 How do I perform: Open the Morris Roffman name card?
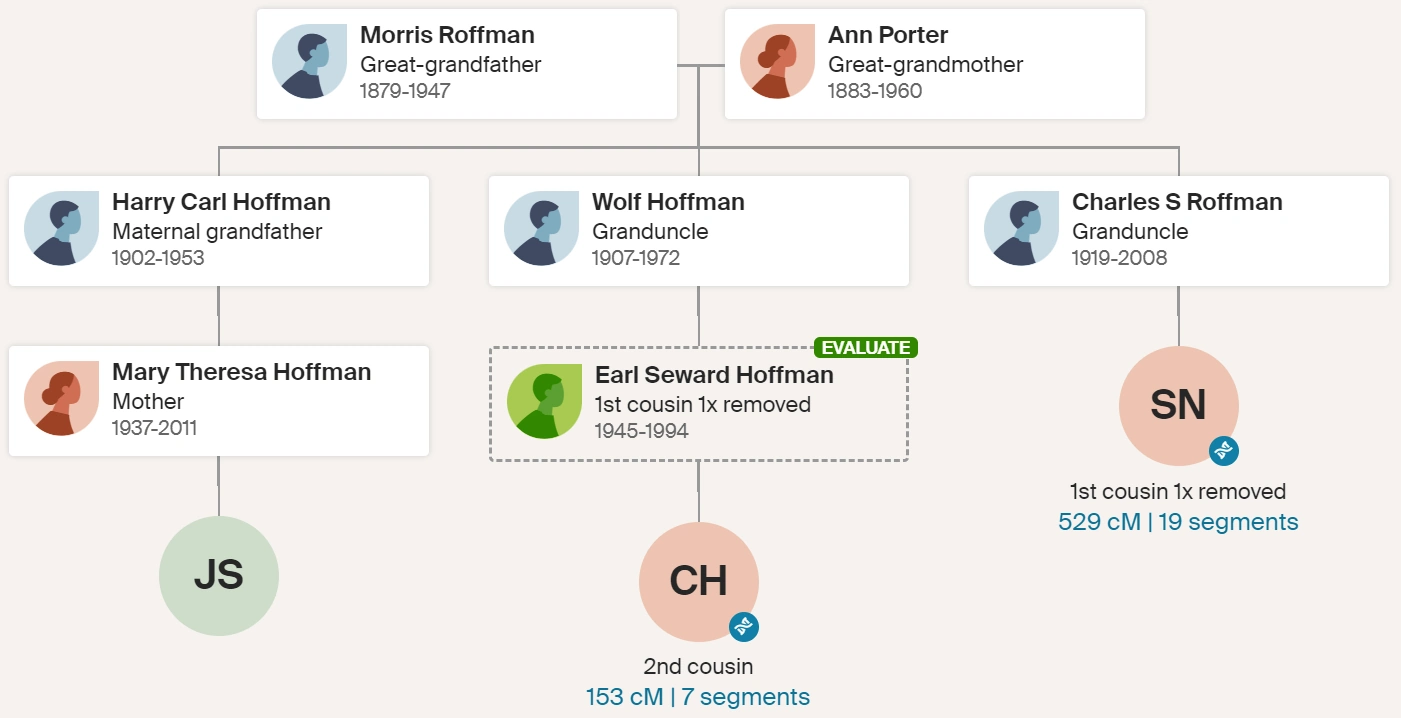[467, 64]
